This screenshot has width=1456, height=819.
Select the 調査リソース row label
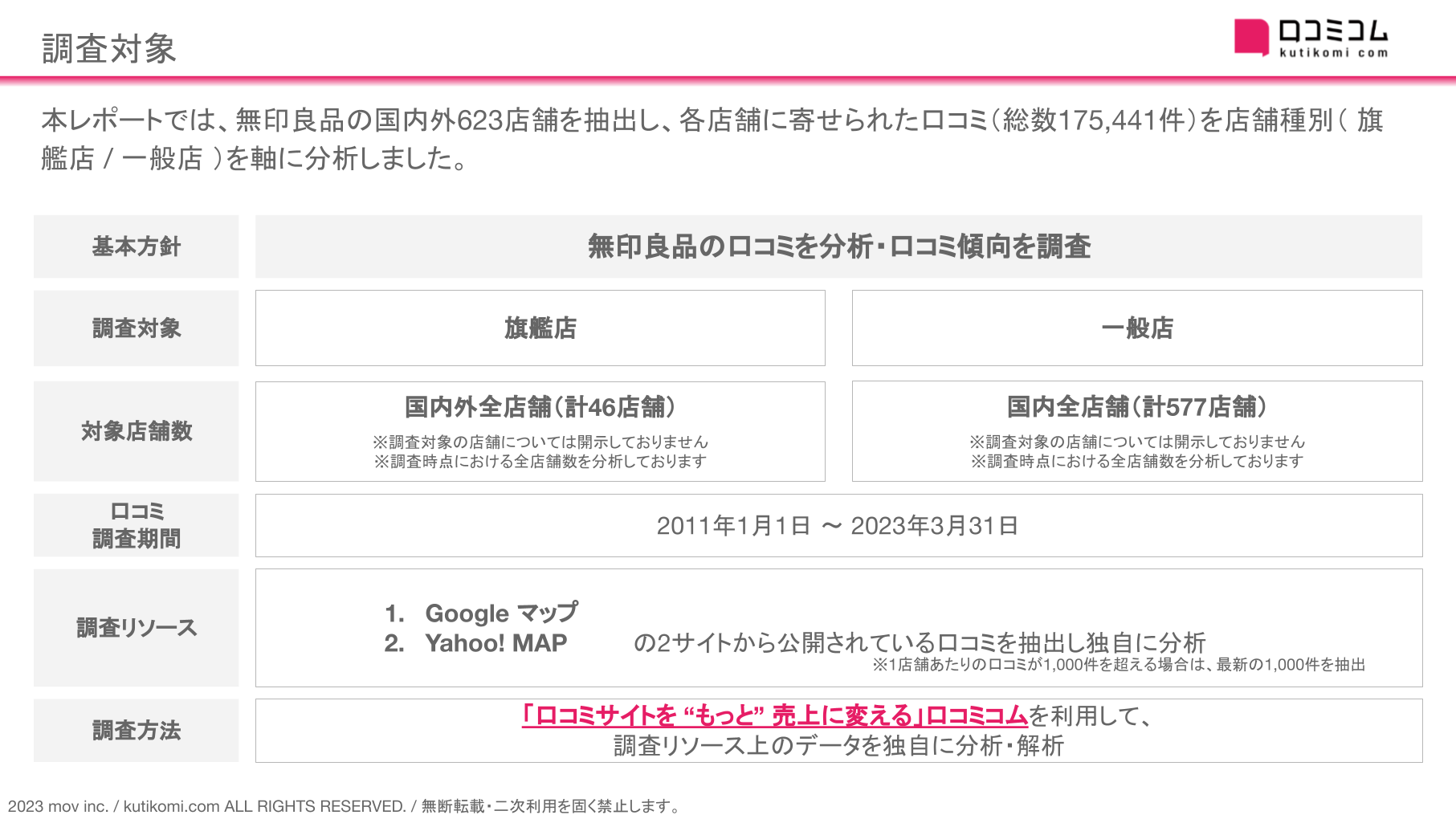pos(137,628)
